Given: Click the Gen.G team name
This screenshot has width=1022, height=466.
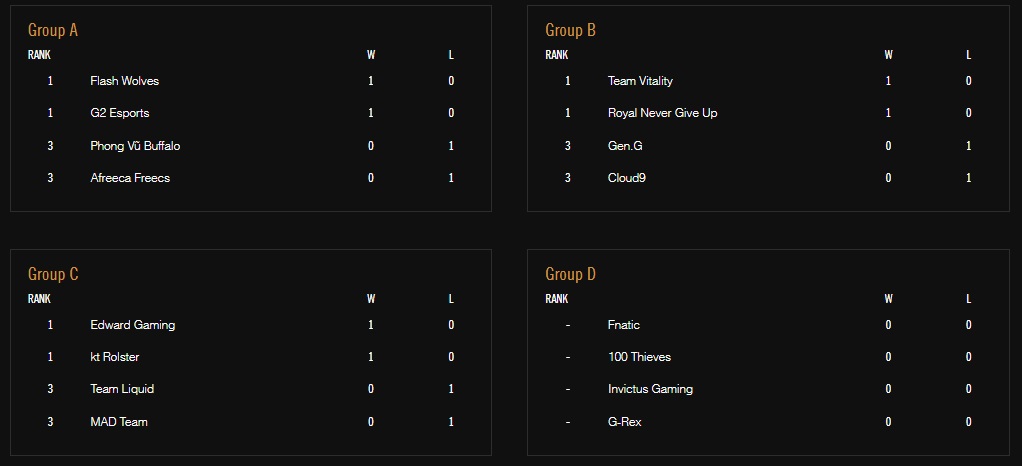Looking at the screenshot, I should 625,146.
